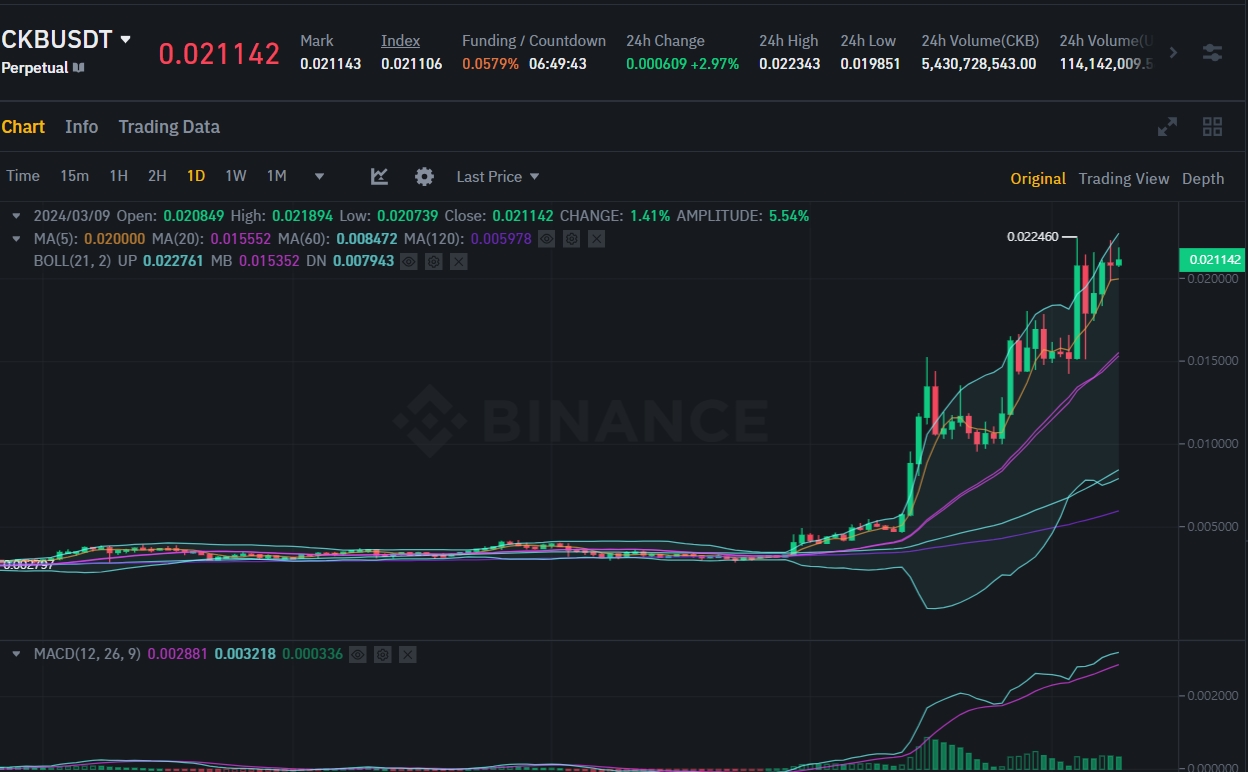Click the 24h Volume(CKB) value 5,430,728,543.00

pyautogui.click(x=978, y=64)
